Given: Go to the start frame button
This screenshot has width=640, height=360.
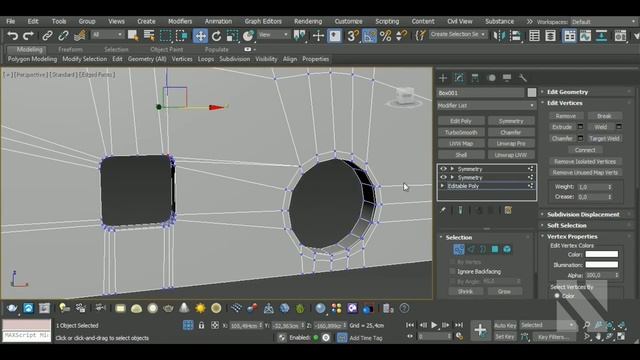Looking at the screenshot, I should (410, 325).
